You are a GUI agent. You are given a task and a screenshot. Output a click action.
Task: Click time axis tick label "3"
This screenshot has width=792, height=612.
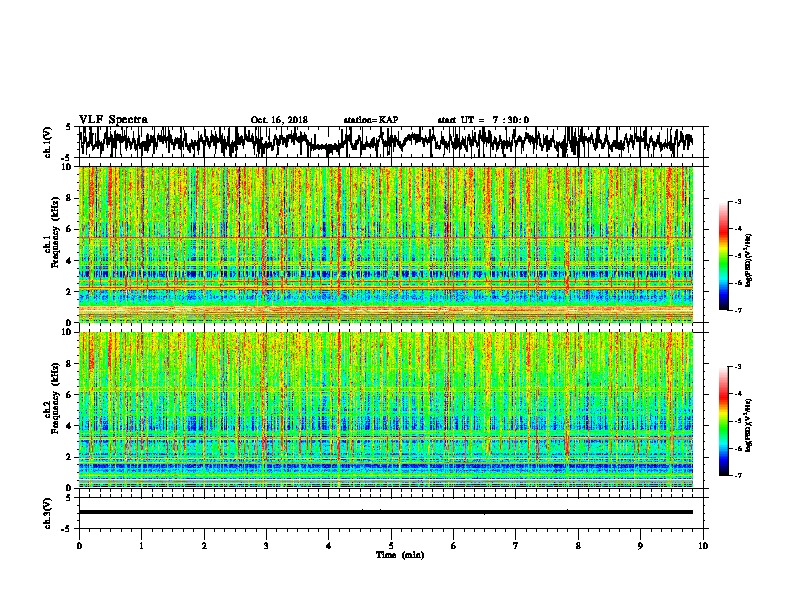tap(266, 546)
